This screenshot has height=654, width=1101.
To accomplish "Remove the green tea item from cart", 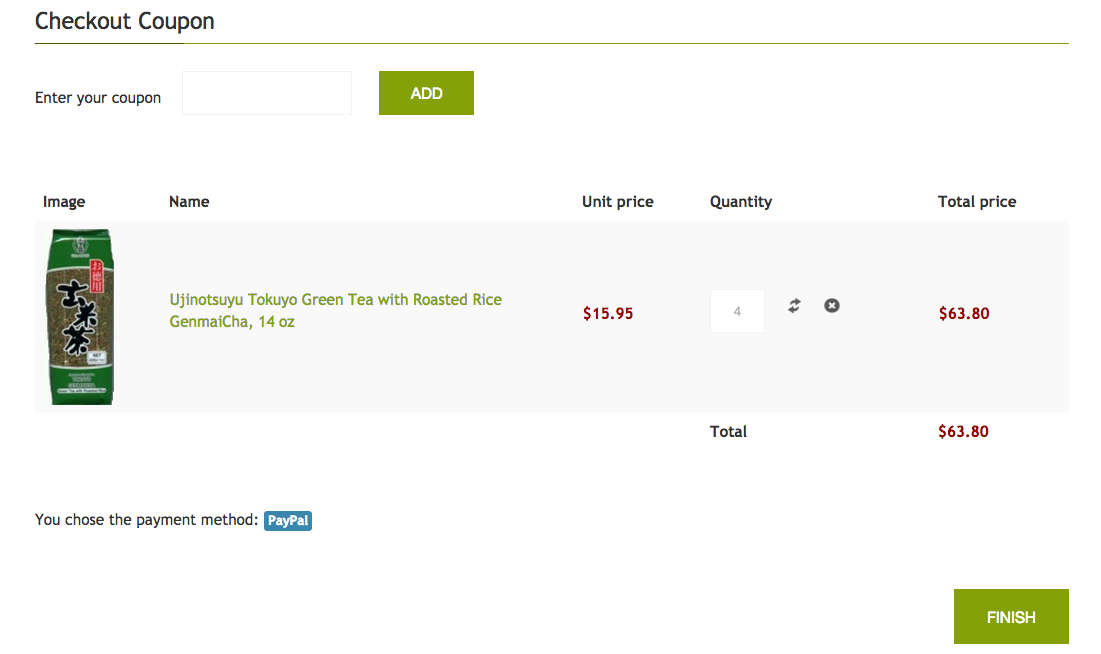I will point(832,305).
